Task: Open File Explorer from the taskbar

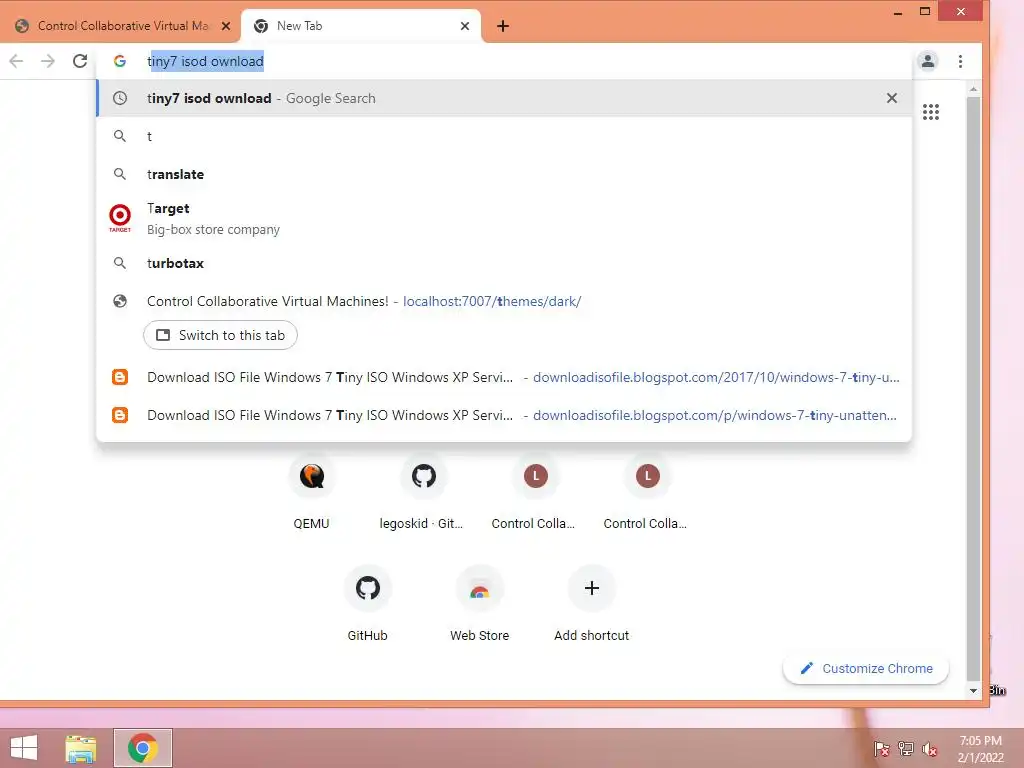Action: 81,748
